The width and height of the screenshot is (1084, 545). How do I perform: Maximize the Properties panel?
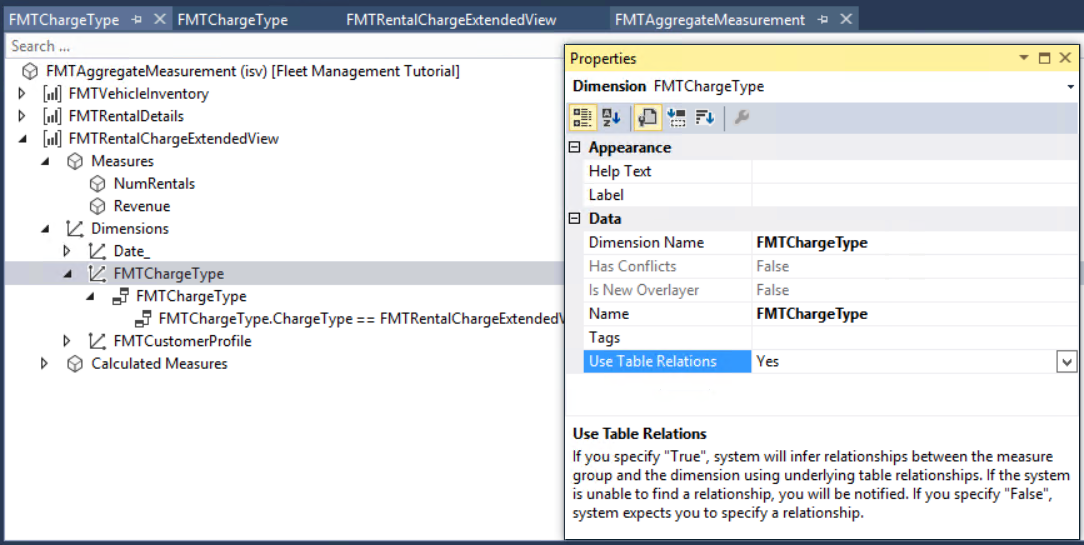[1045, 58]
